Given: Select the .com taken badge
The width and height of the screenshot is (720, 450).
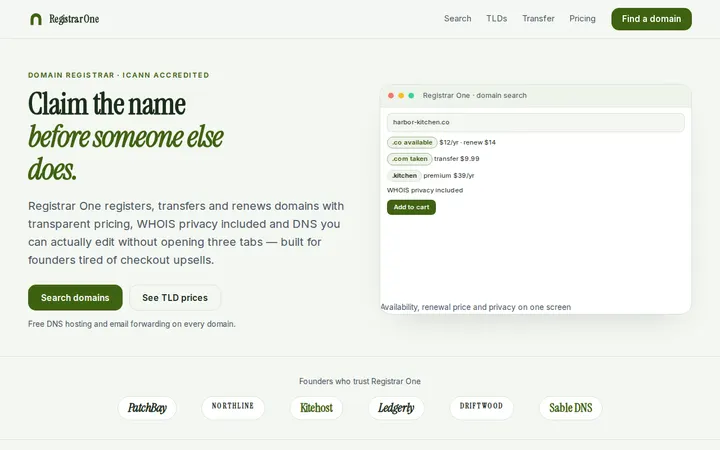Looking at the screenshot, I should click(410, 159).
